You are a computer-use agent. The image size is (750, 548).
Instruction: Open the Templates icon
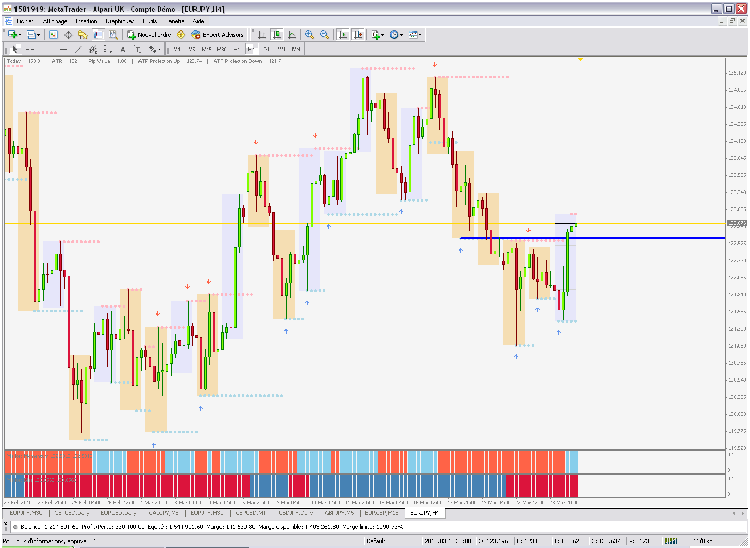(x=413, y=34)
